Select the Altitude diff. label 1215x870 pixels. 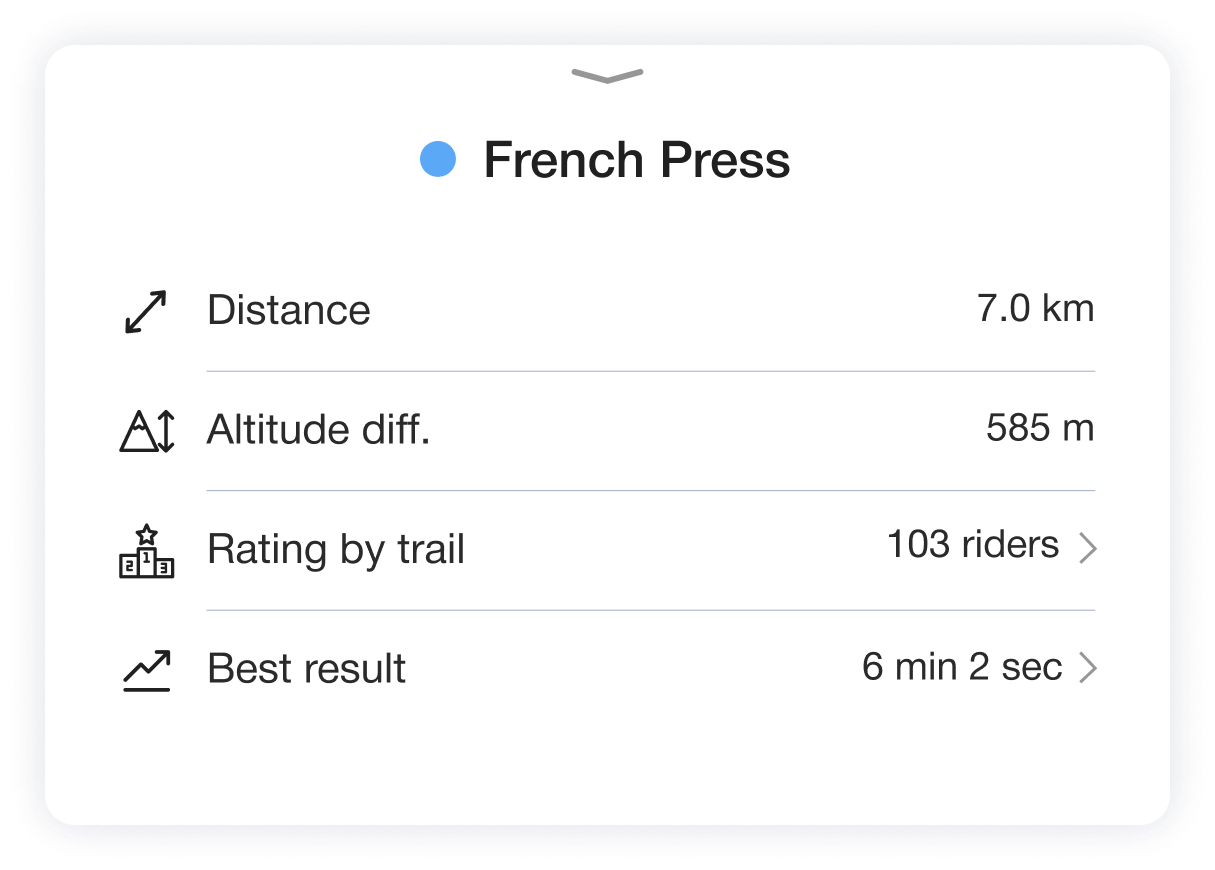(318, 430)
